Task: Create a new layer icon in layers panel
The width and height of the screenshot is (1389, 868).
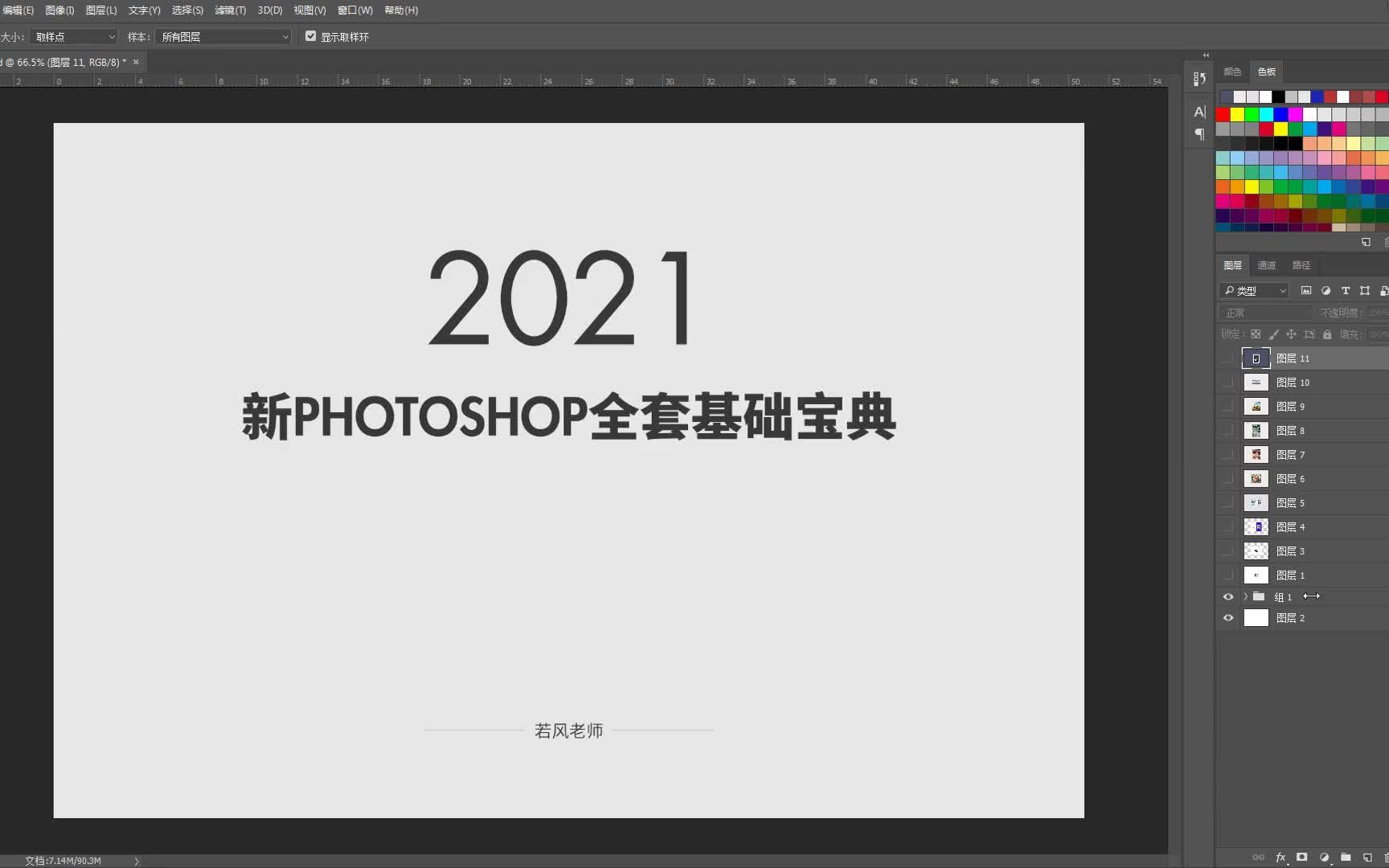Action: (1367, 858)
